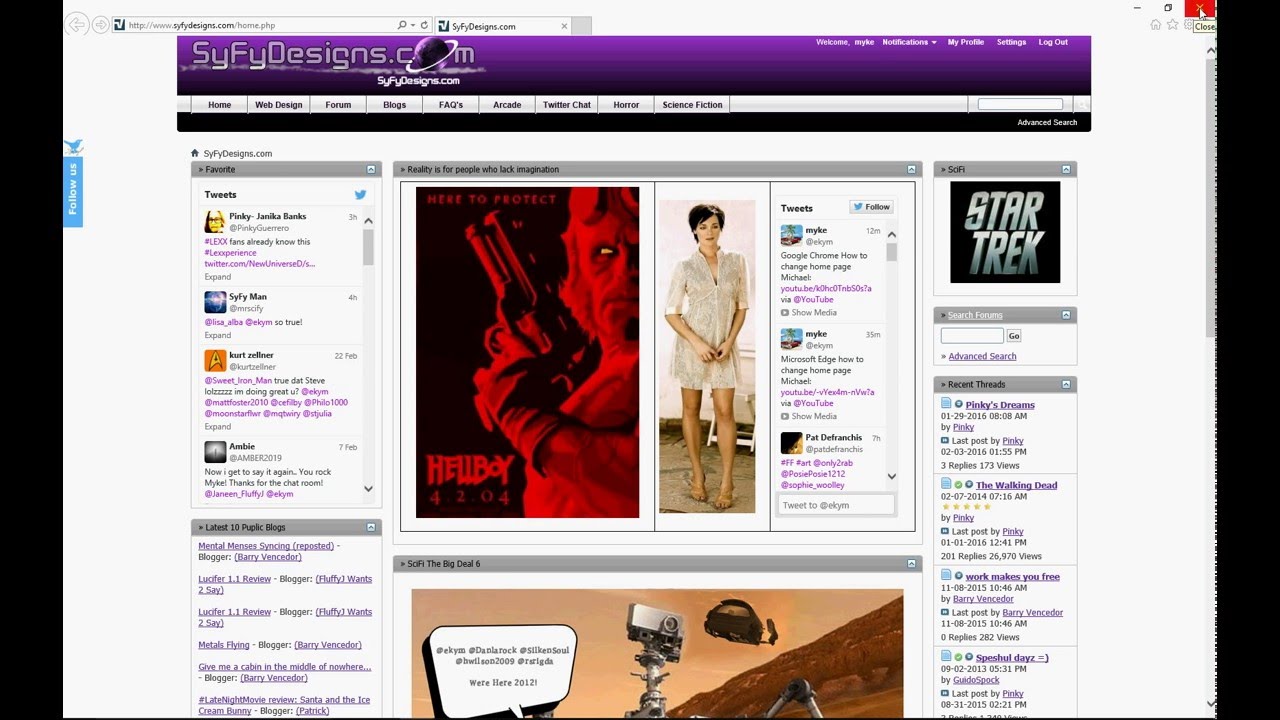The image size is (1280, 720).
Task: Close the SyFyDesigns.com browser tab
Action: (564, 26)
